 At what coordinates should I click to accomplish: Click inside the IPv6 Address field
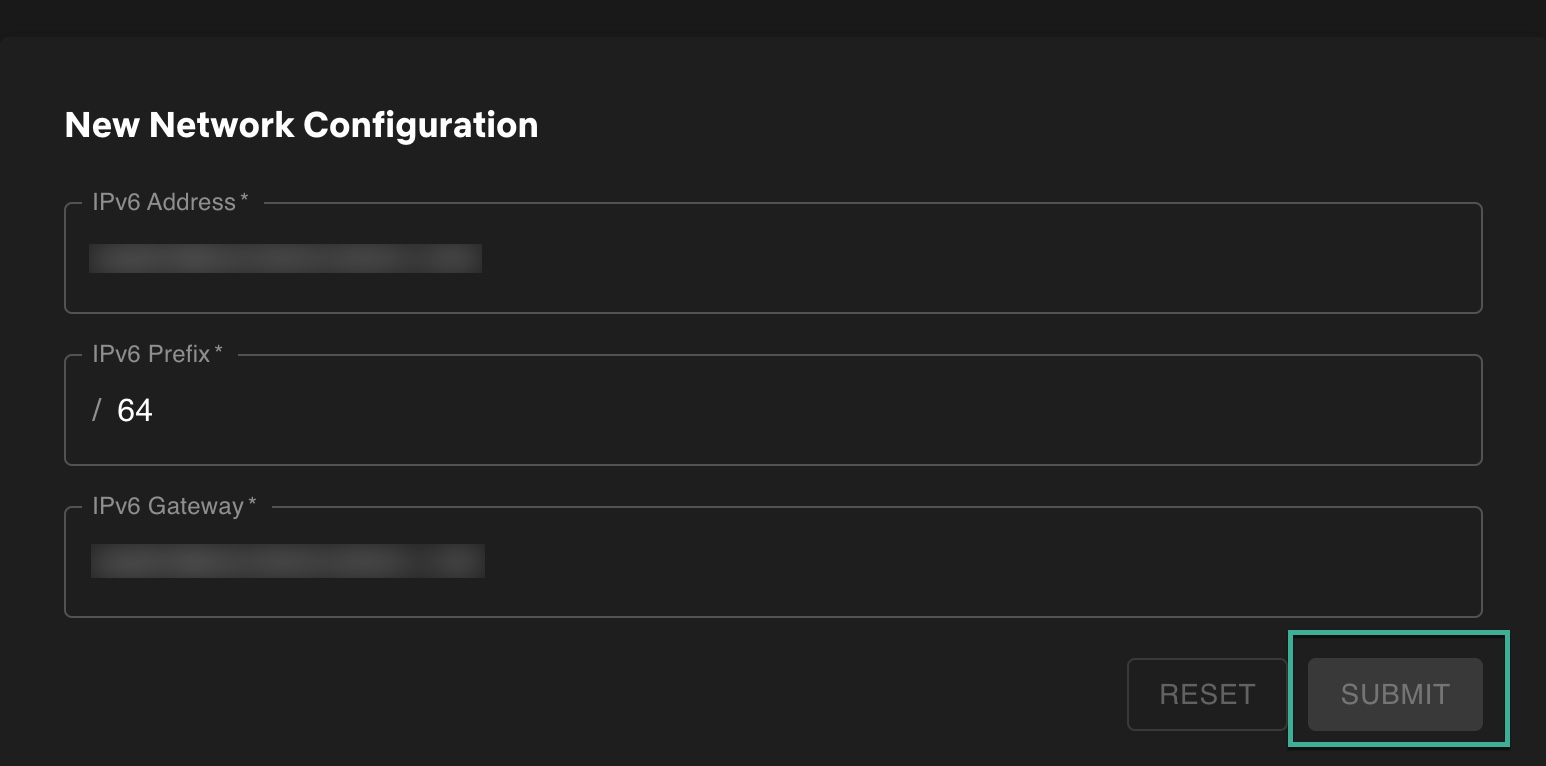point(700,258)
